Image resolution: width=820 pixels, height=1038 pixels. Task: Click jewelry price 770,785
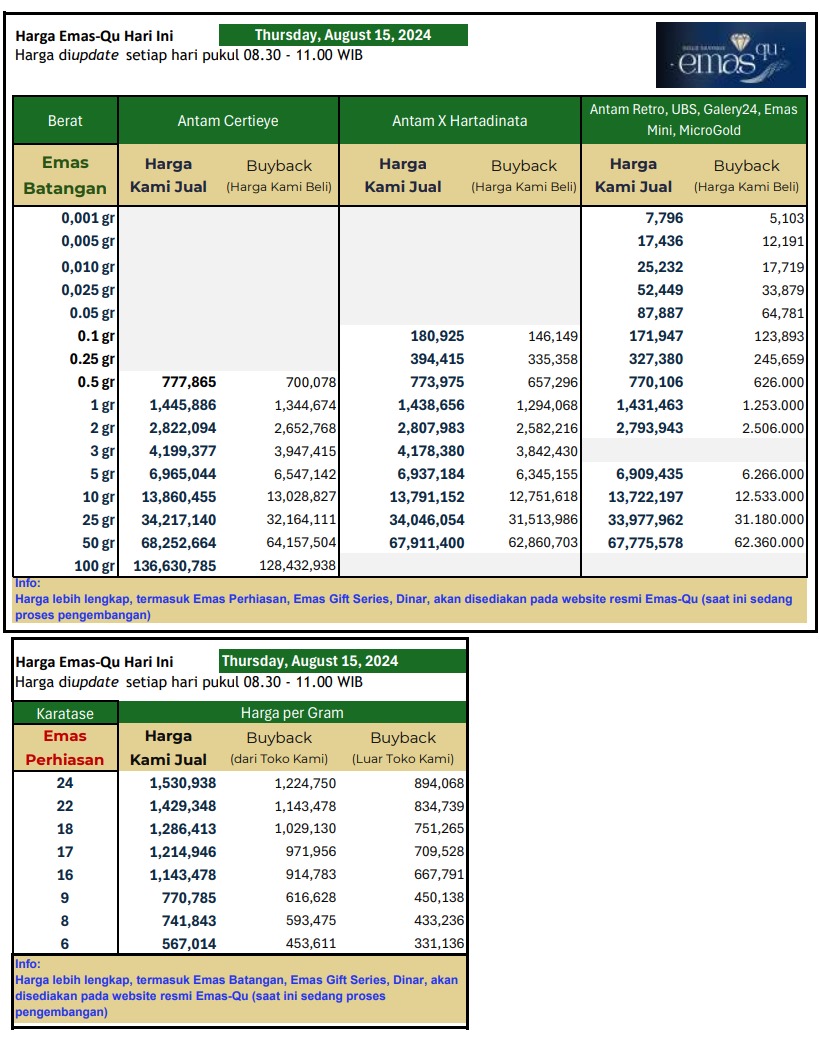pos(189,898)
